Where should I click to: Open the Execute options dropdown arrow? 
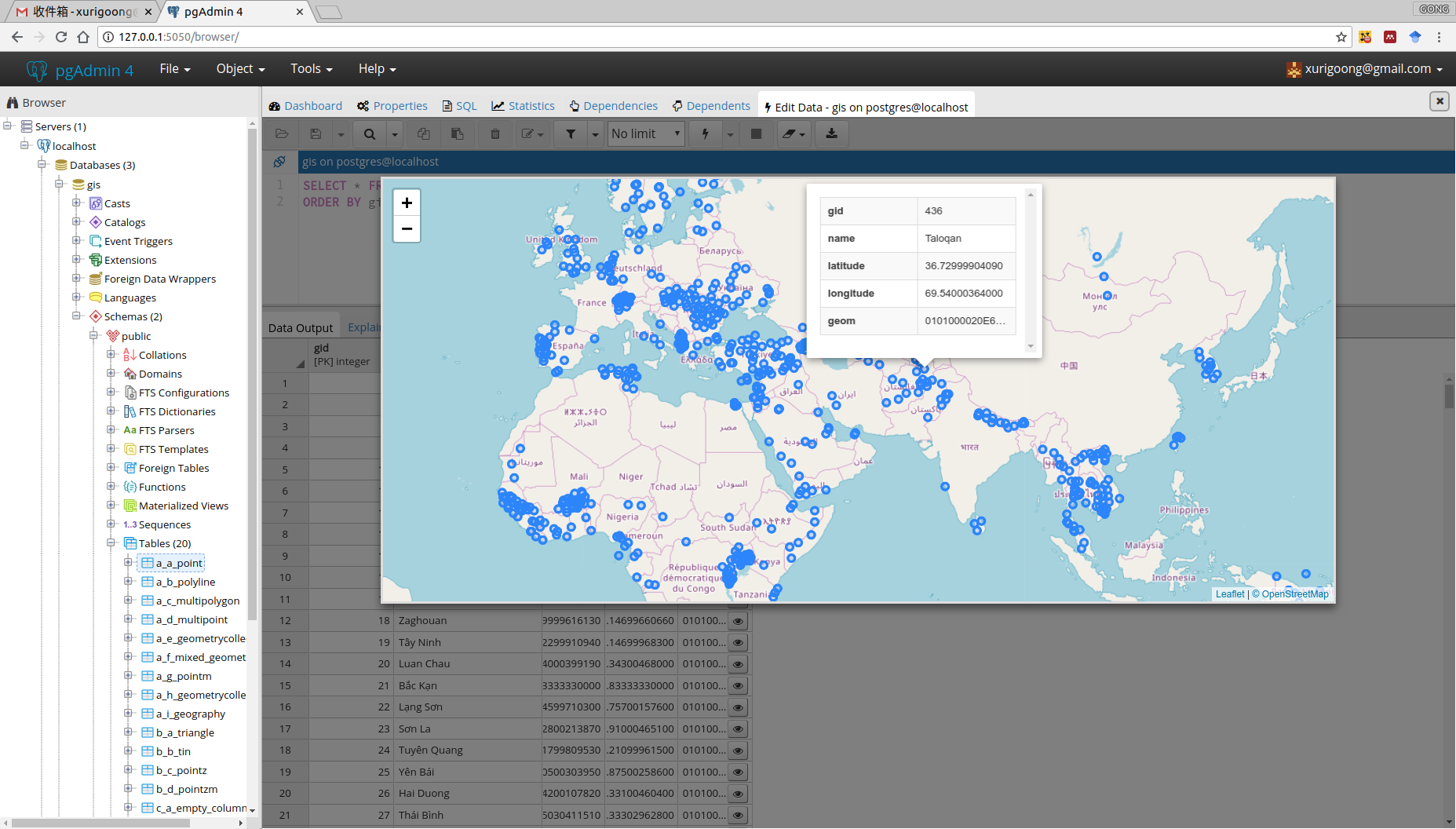click(730, 134)
